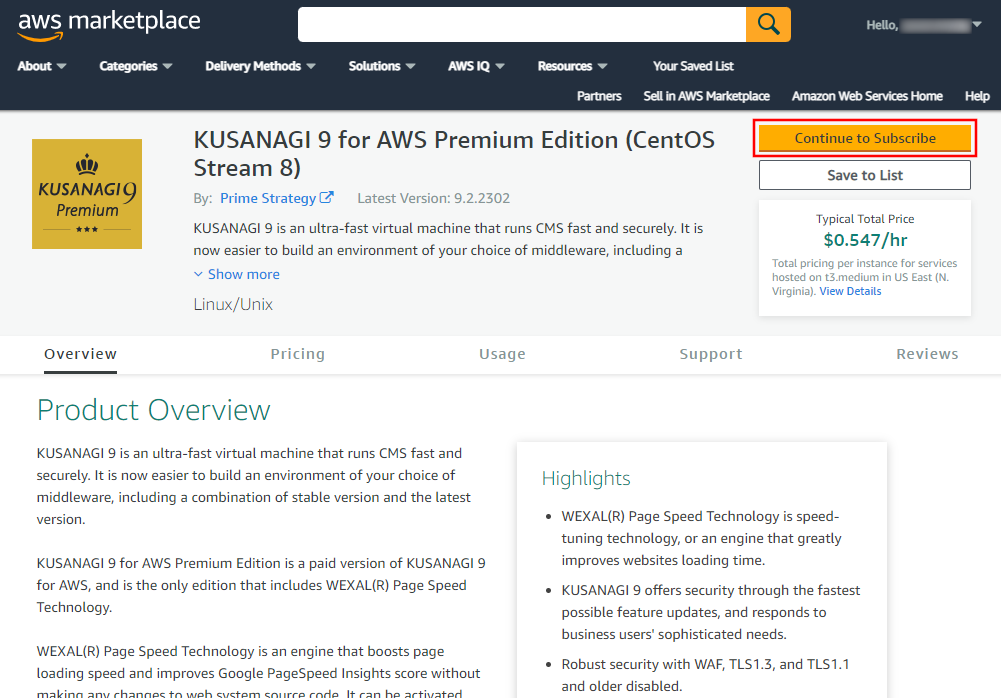This screenshot has width=1001, height=698.
Task: Click the Product Overview heading
Action: tap(154, 410)
